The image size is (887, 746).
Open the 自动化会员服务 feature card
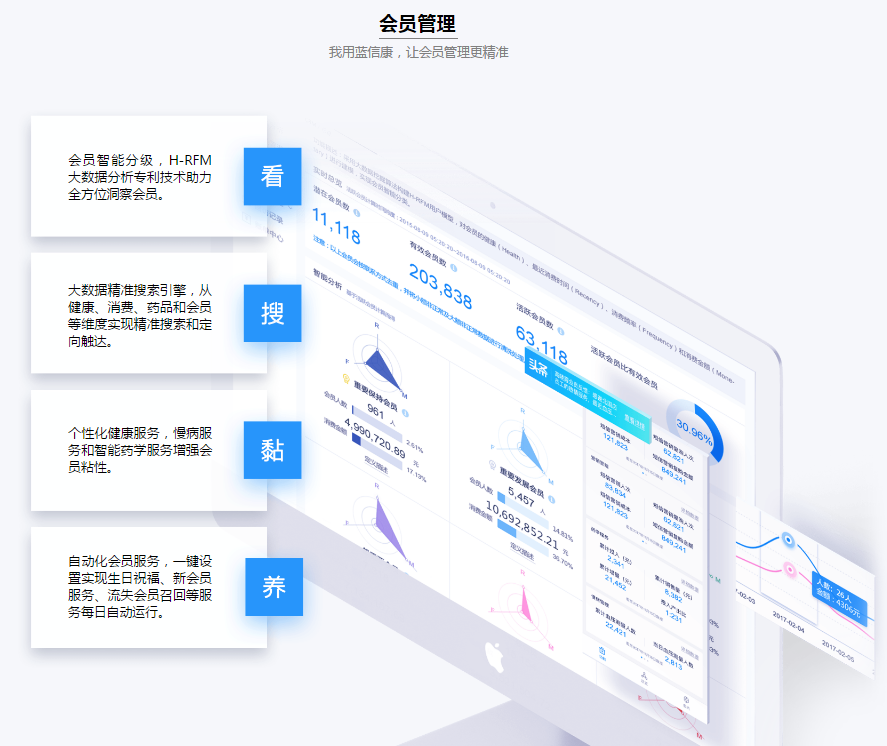point(149,587)
